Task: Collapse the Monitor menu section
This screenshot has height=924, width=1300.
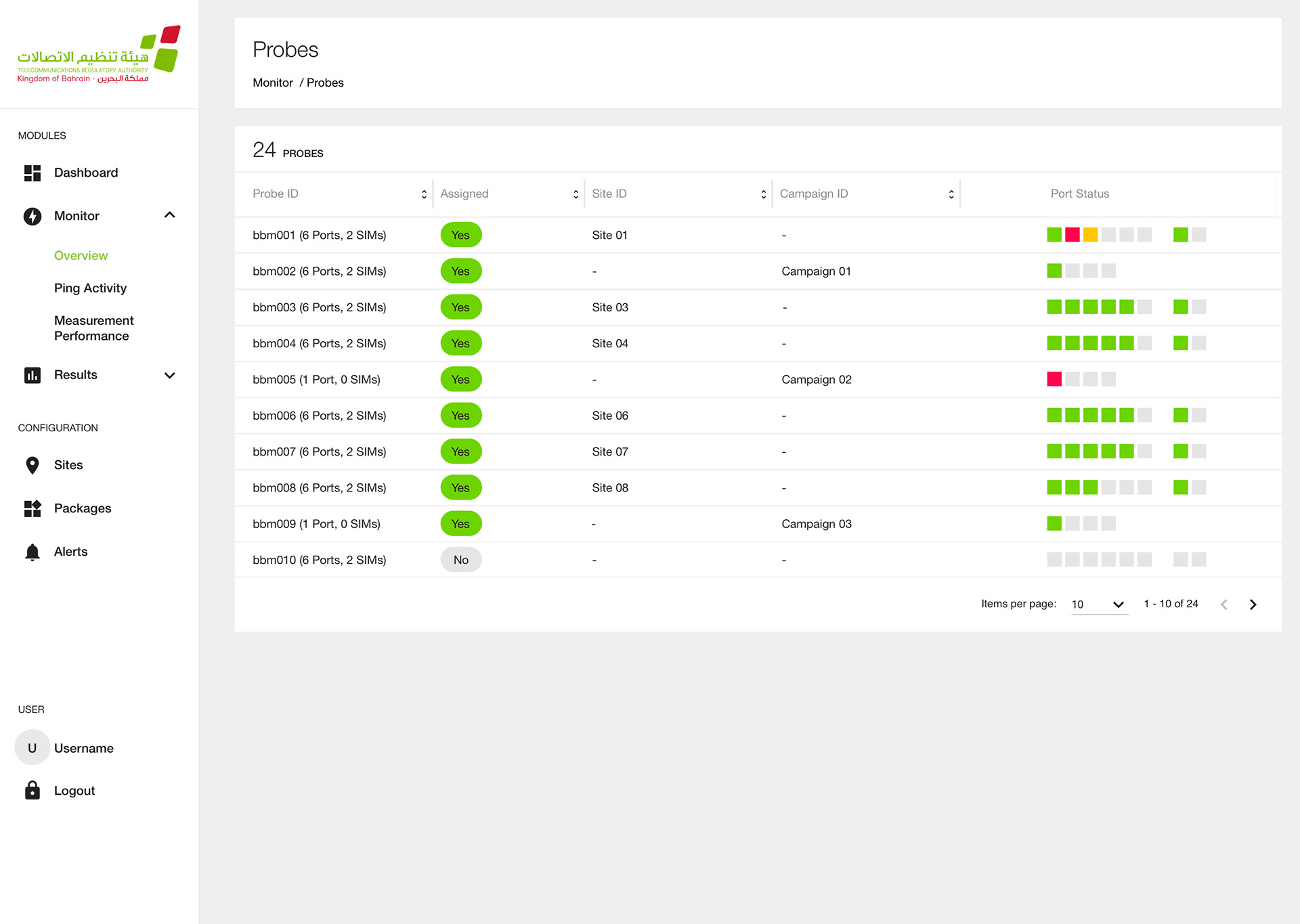Action: click(169, 215)
